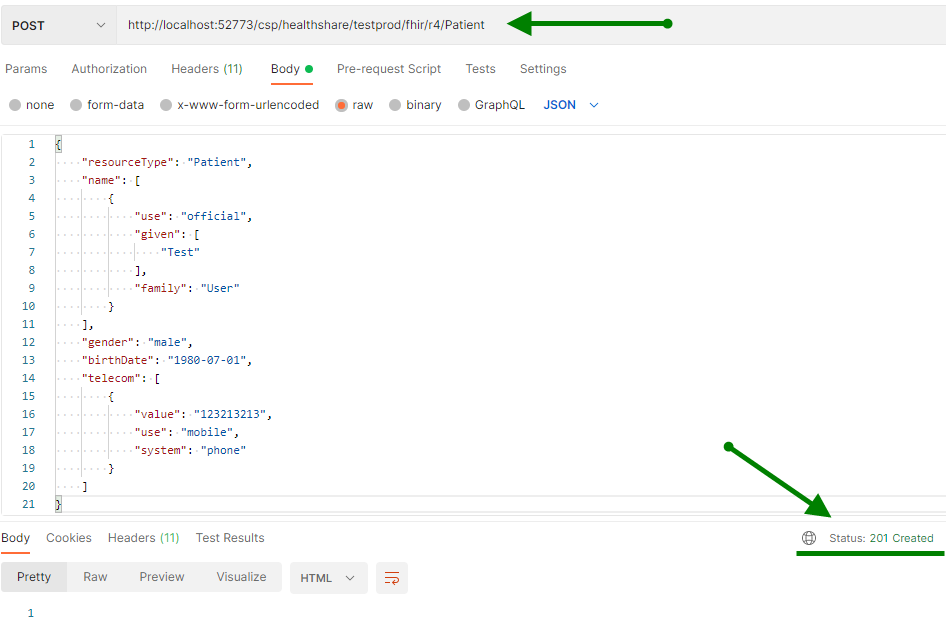This screenshot has width=946, height=633.
Task: Show the response Preview view
Action: (162, 577)
